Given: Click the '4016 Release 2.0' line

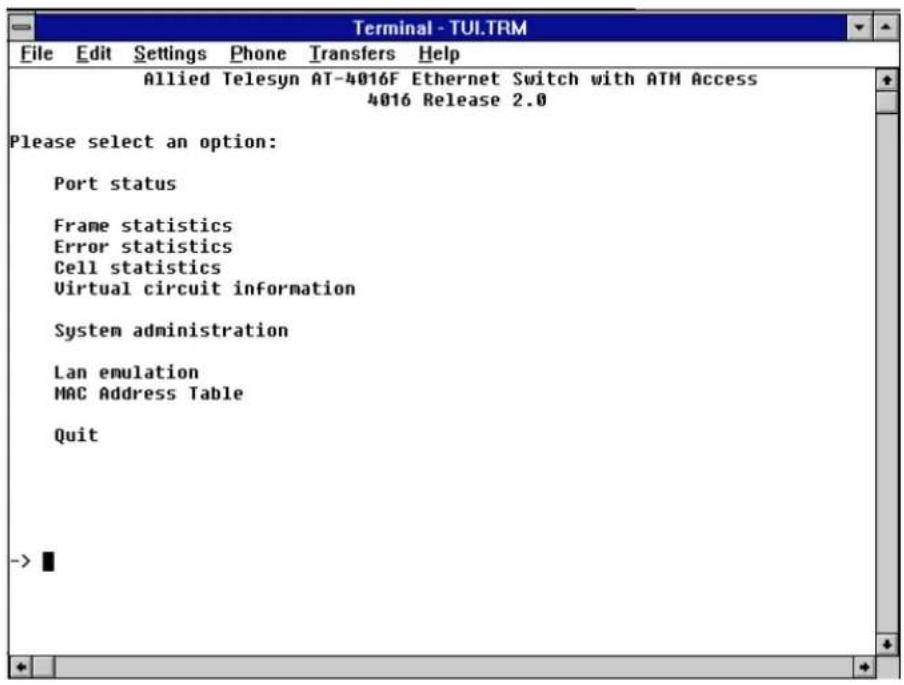Looking at the screenshot, I should tap(457, 100).
